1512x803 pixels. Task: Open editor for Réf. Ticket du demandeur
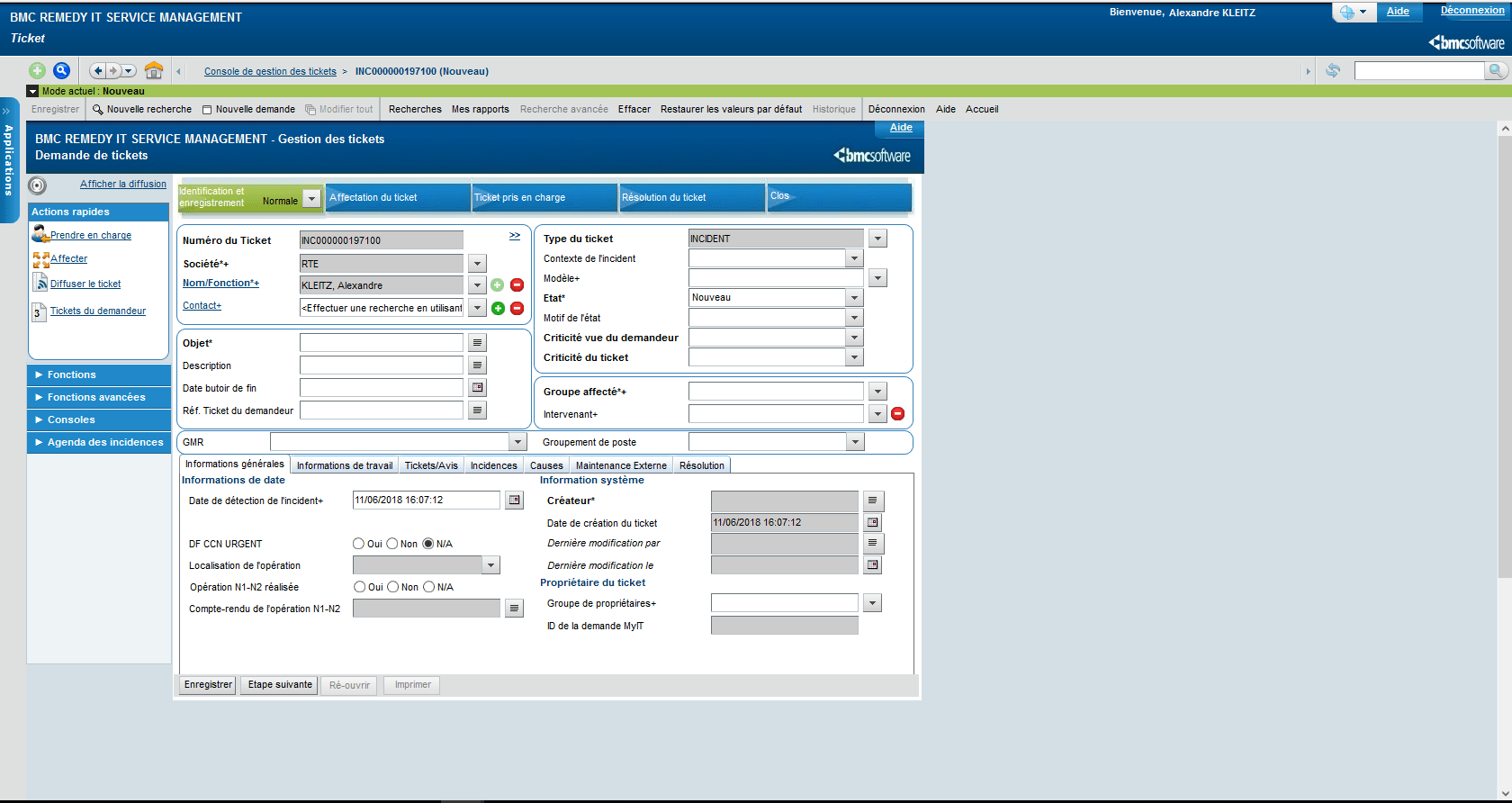tap(478, 411)
